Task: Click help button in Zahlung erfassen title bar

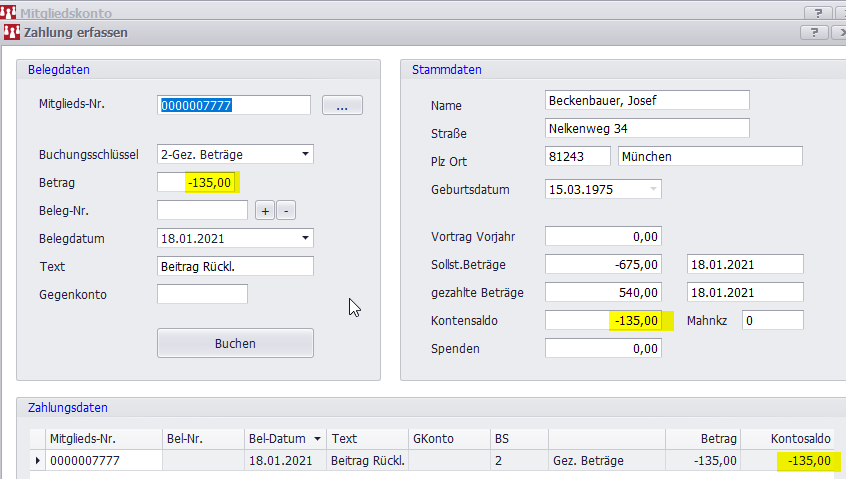Action: click(812, 33)
